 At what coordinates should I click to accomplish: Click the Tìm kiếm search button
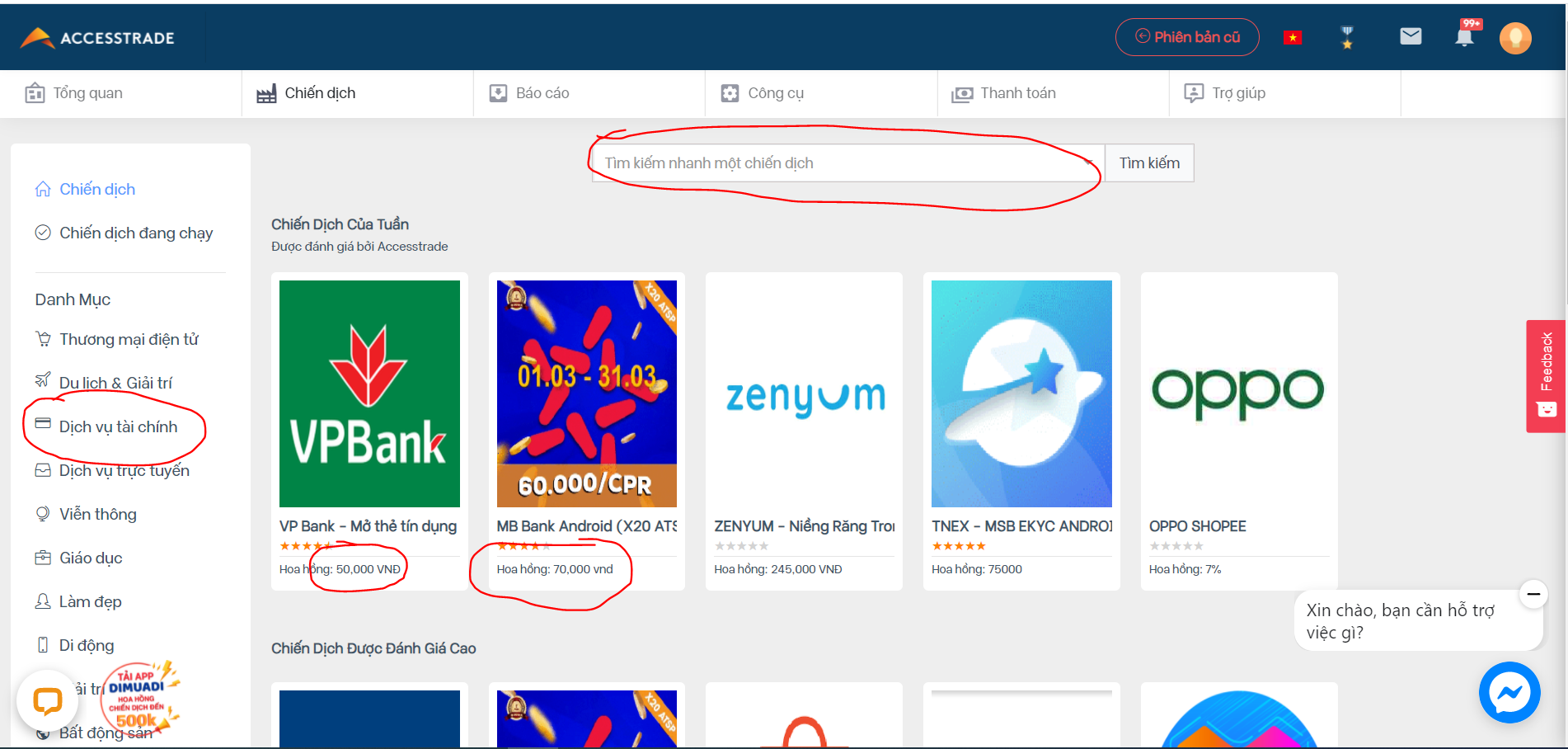[x=1149, y=163]
